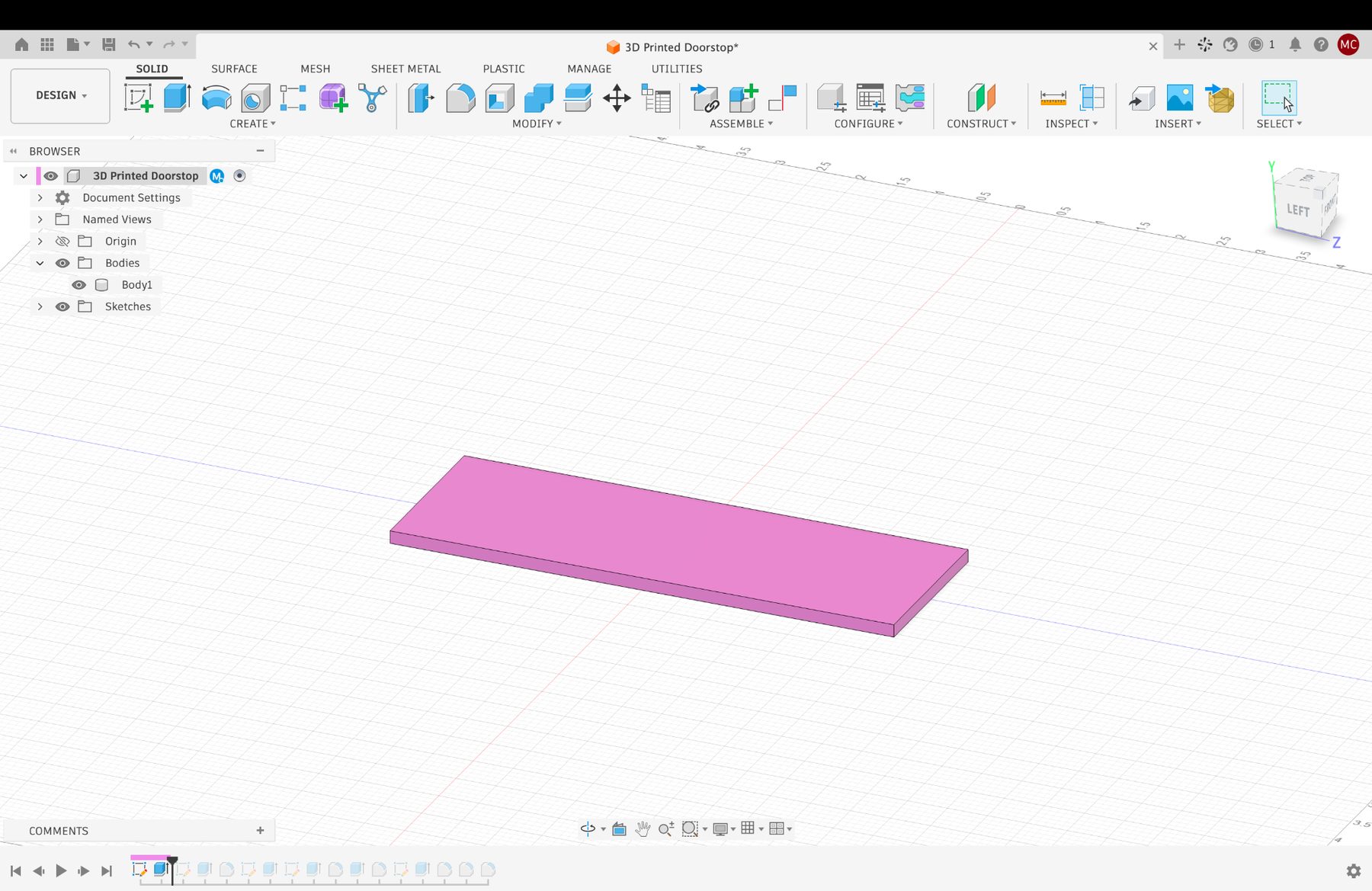Select the Pan hand tool
This screenshot has height=891, width=1372.
(643, 829)
